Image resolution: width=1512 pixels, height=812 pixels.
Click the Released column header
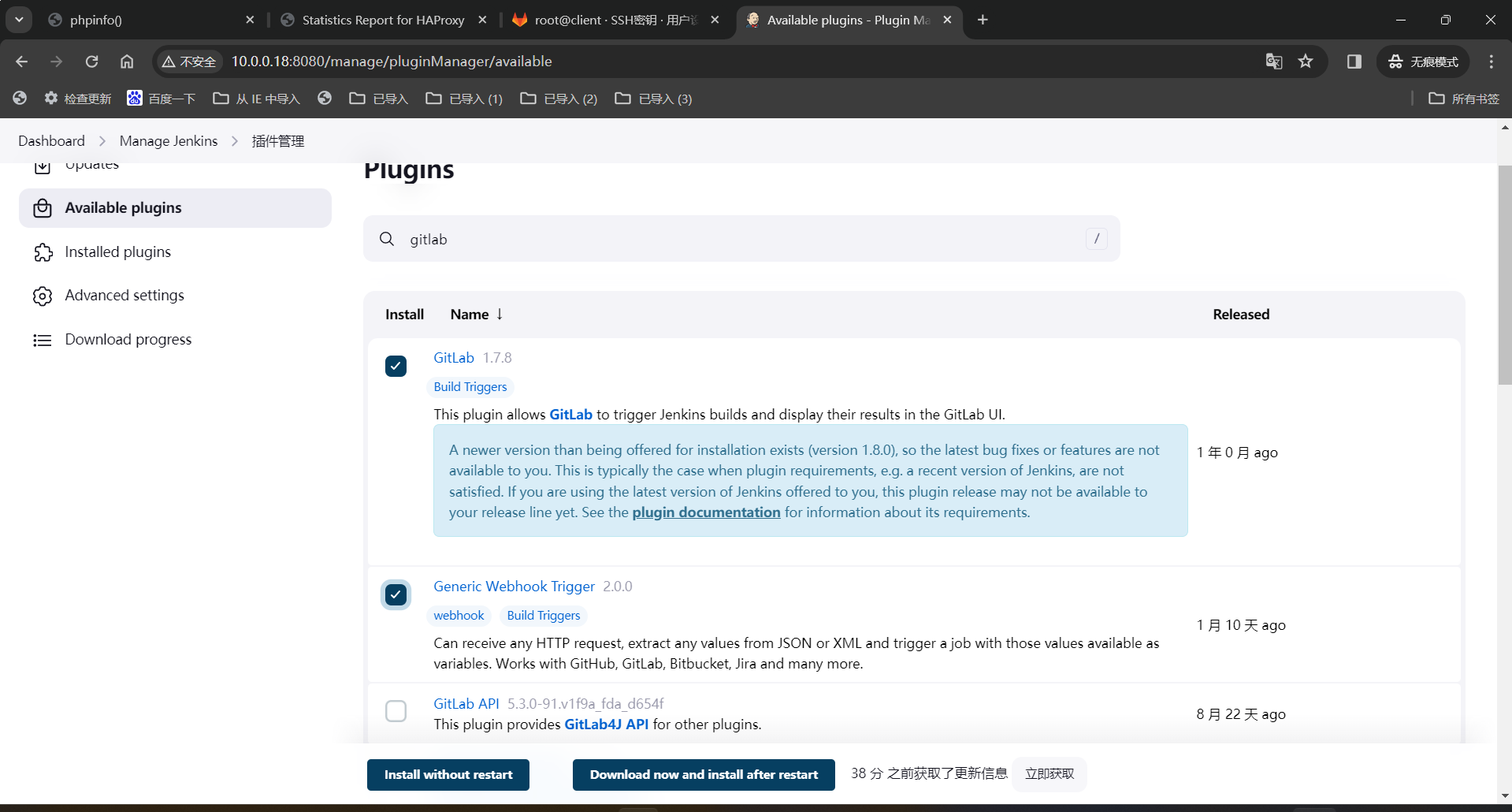tap(1241, 315)
